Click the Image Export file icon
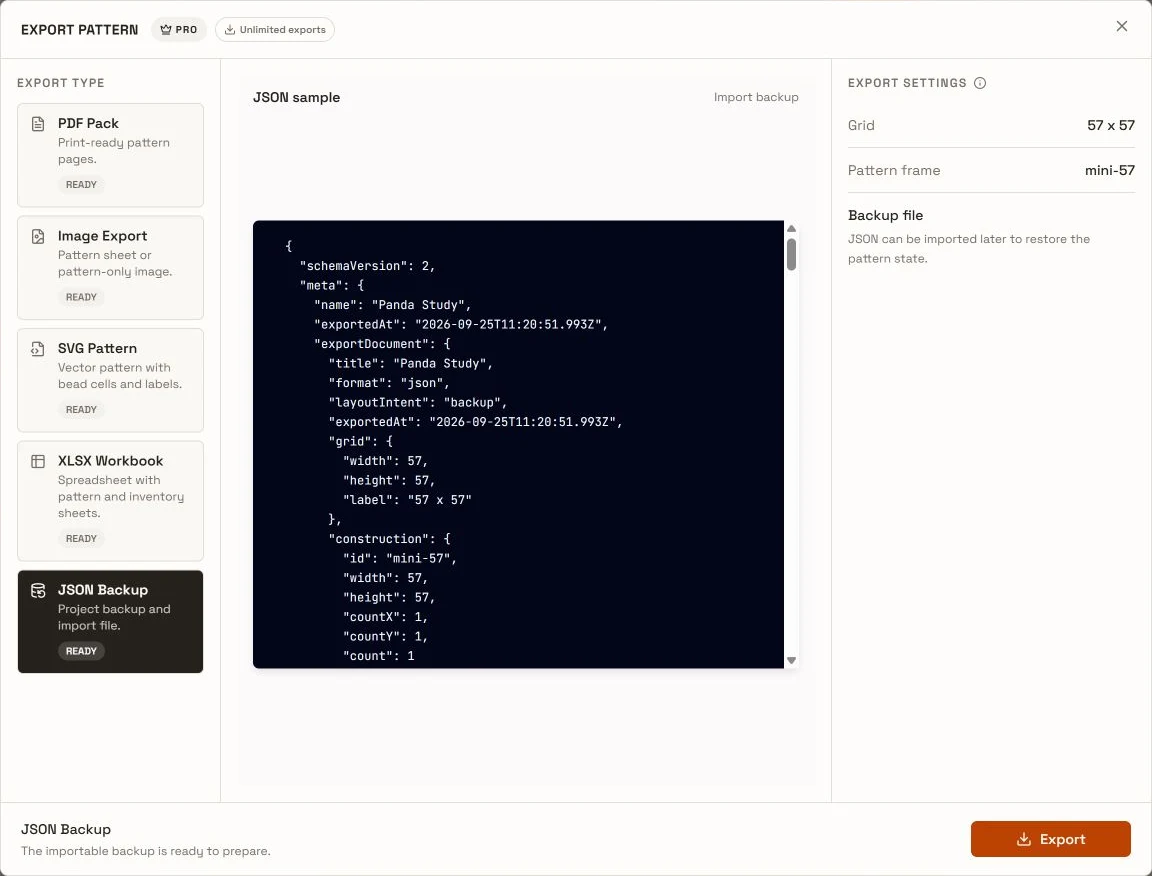The width and height of the screenshot is (1152, 876). 38,236
